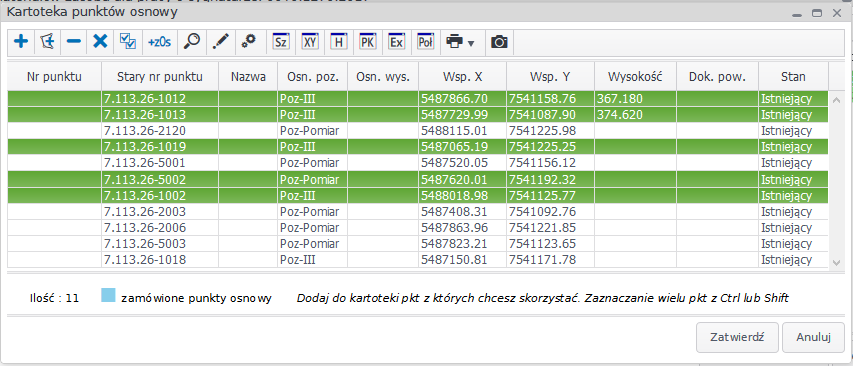This screenshot has height=366, width=853.
Task: Click the PK toolbar icon
Action: [x=367, y=41]
